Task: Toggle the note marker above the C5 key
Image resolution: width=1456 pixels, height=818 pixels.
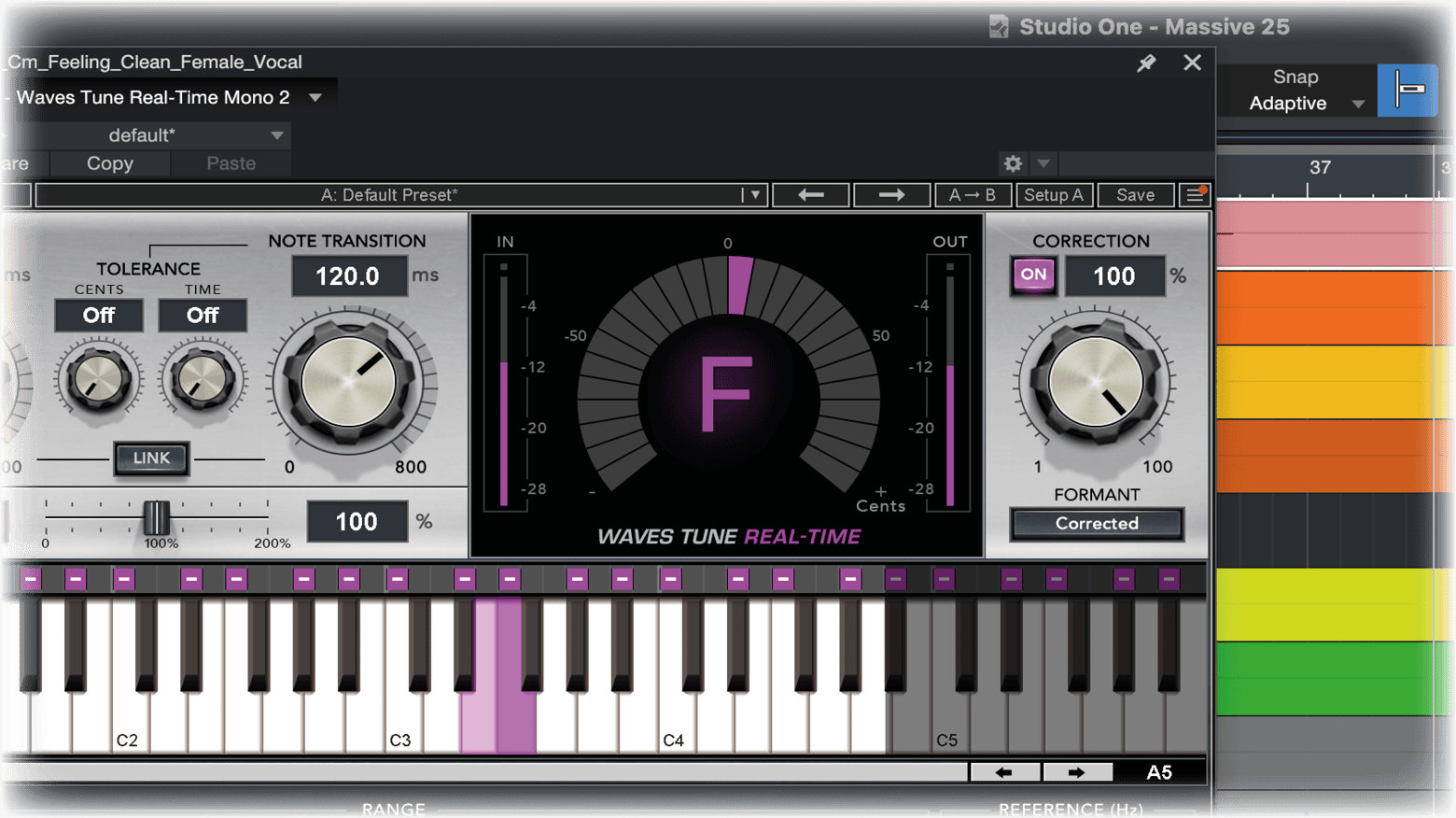Action: (944, 579)
